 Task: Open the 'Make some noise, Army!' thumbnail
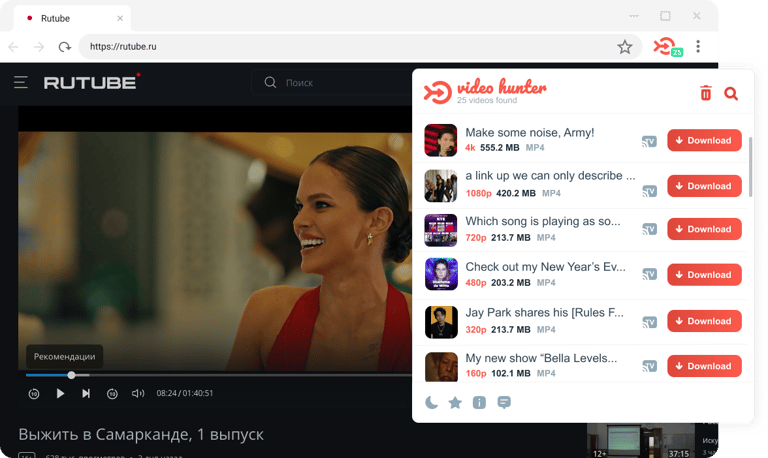(441, 140)
